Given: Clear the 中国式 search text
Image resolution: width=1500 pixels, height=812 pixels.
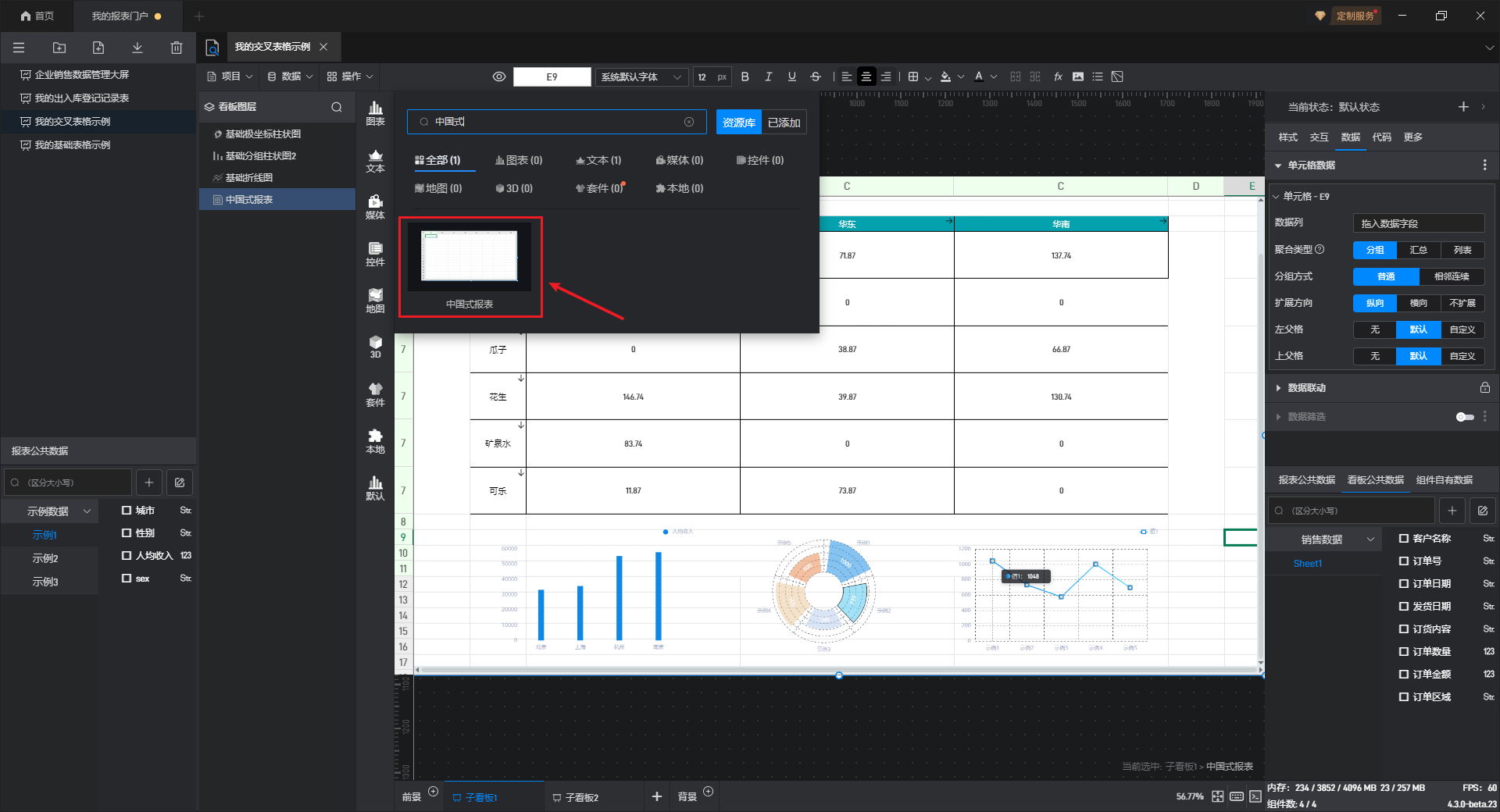Looking at the screenshot, I should coord(689,122).
